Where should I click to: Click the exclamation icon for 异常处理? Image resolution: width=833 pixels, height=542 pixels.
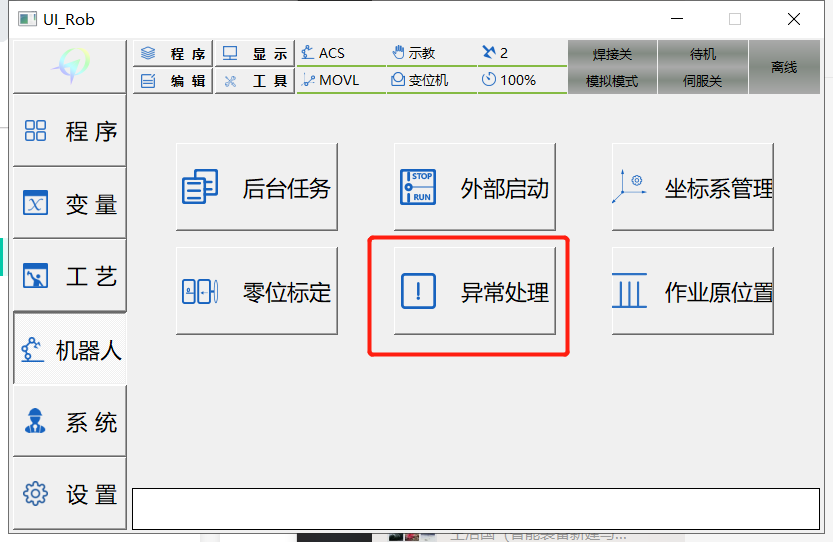pos(418,291)
